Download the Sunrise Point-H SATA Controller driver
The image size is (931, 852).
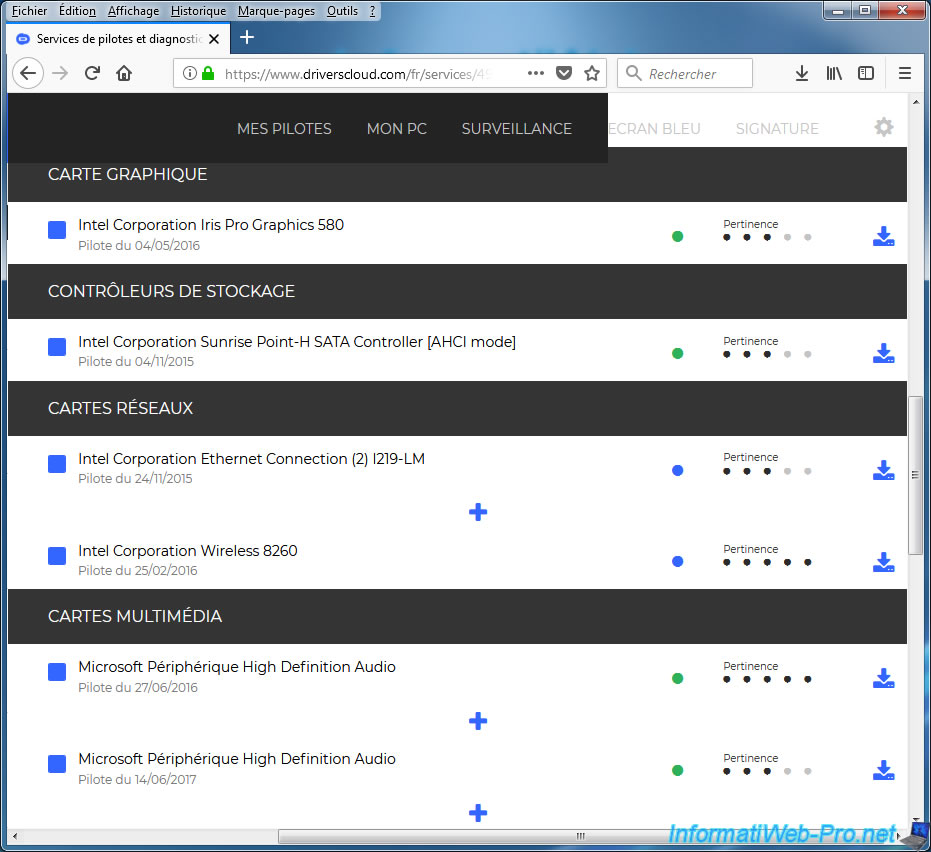click(x=883, y=353)
